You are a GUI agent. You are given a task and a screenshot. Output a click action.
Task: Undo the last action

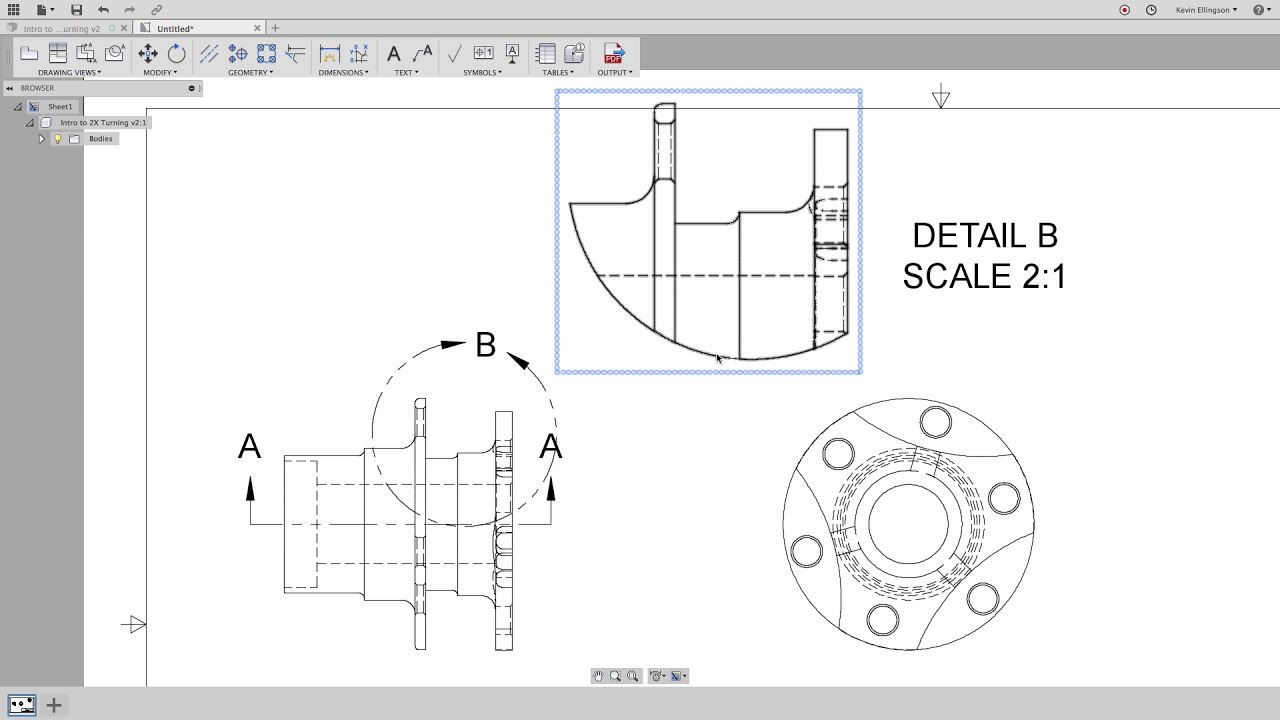[x=103, y=9]
